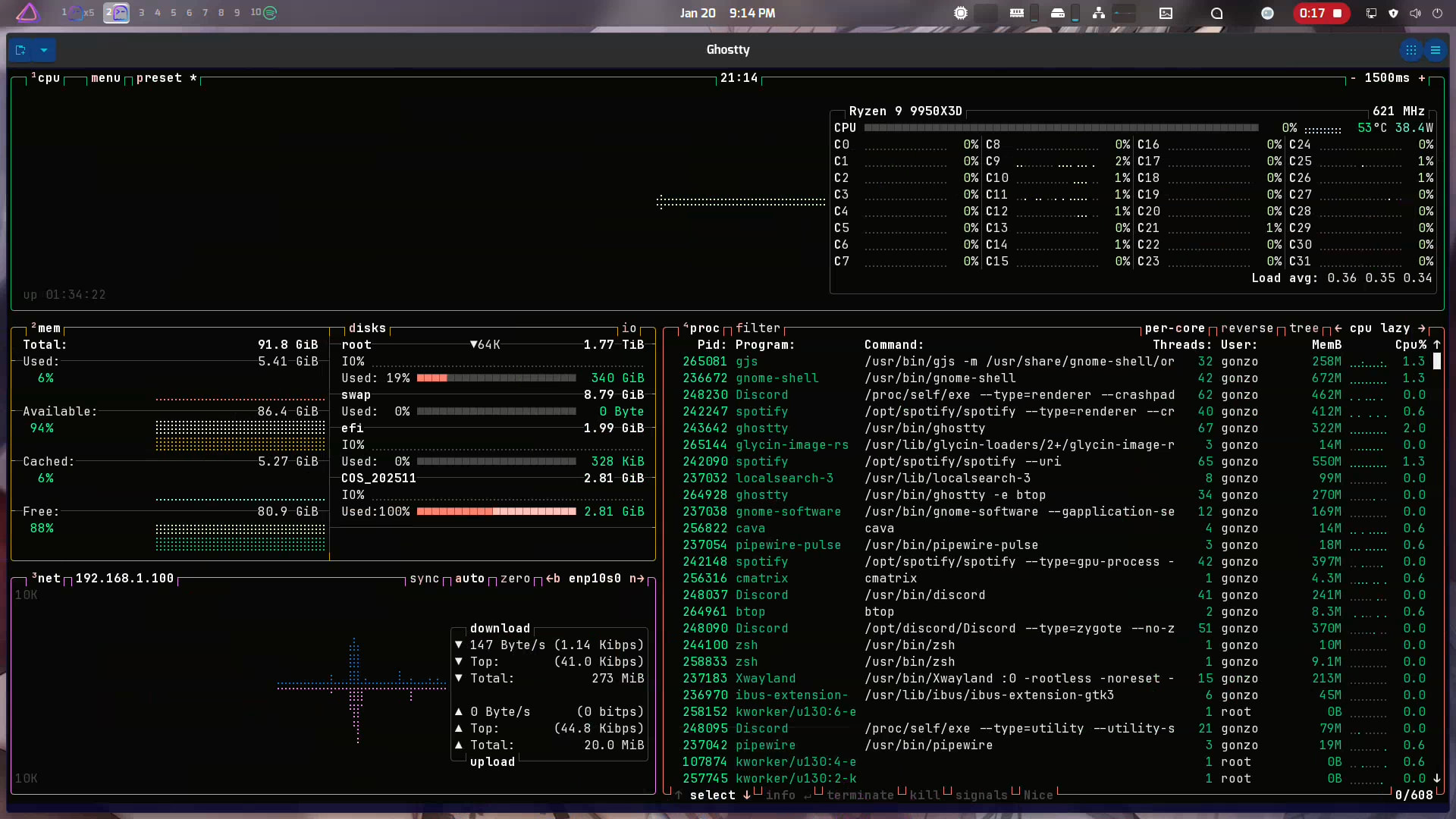Click the CPU monitor icon in top bar
The image size is (1456, 819).
(961, 13)
